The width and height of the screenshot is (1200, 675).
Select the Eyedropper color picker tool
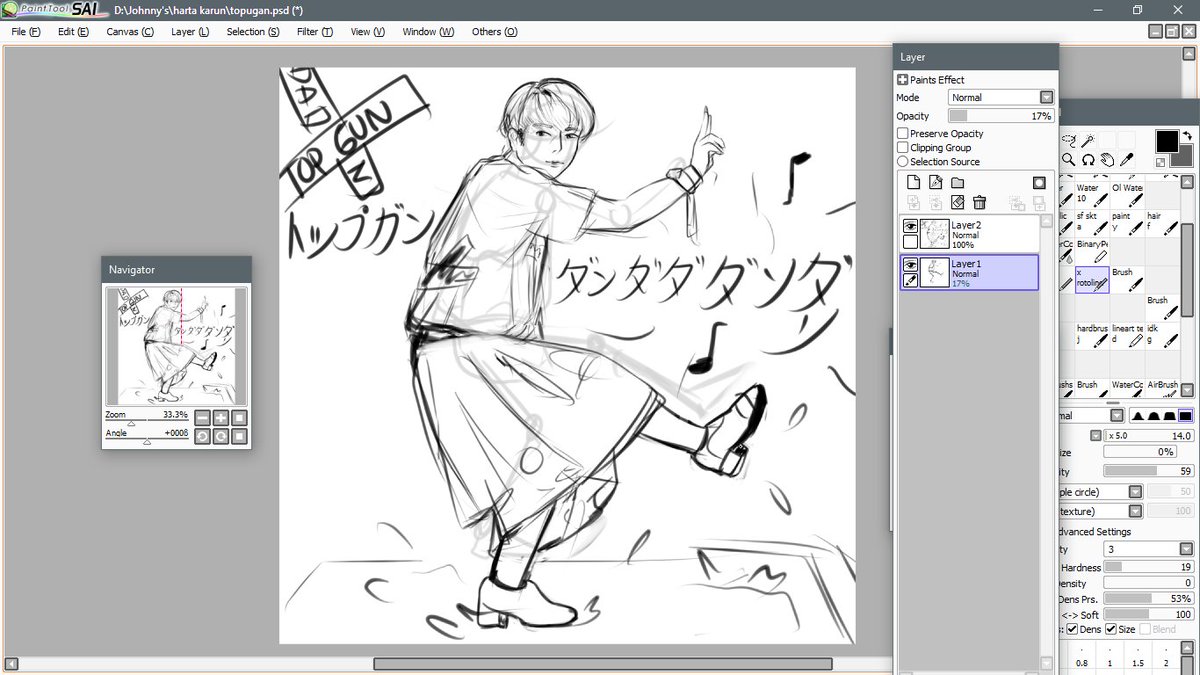(1126, 159)
